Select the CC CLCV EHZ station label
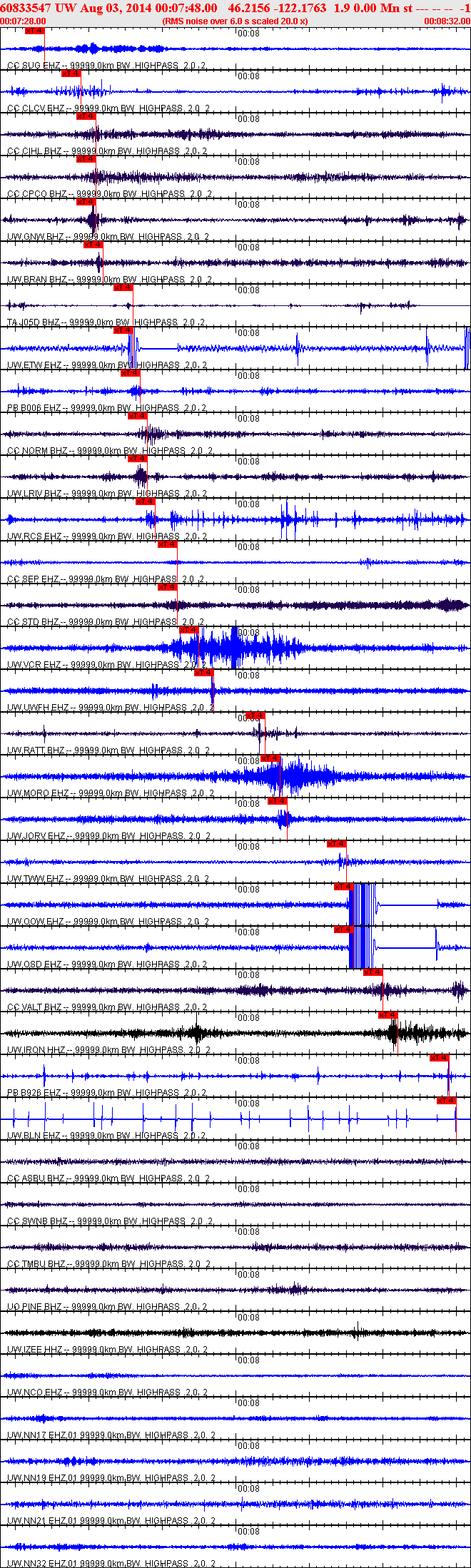This screenshot has width=471, height=1568. point(108,108)
